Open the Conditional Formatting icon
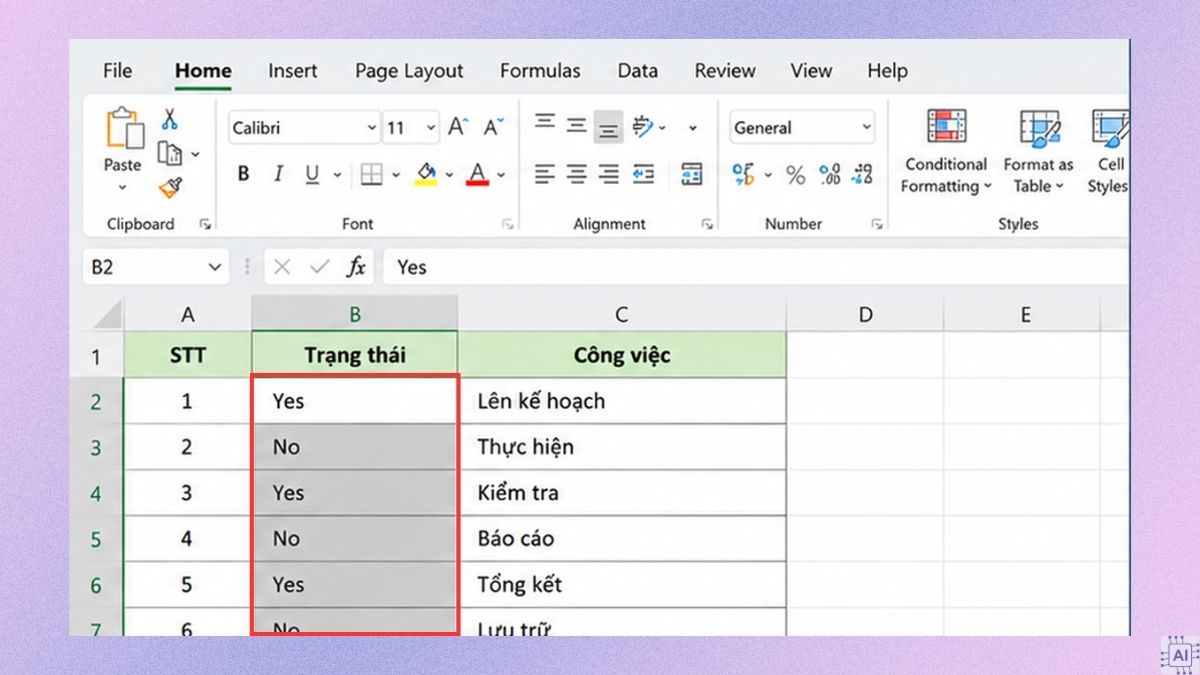 click(x=946, y=127)
